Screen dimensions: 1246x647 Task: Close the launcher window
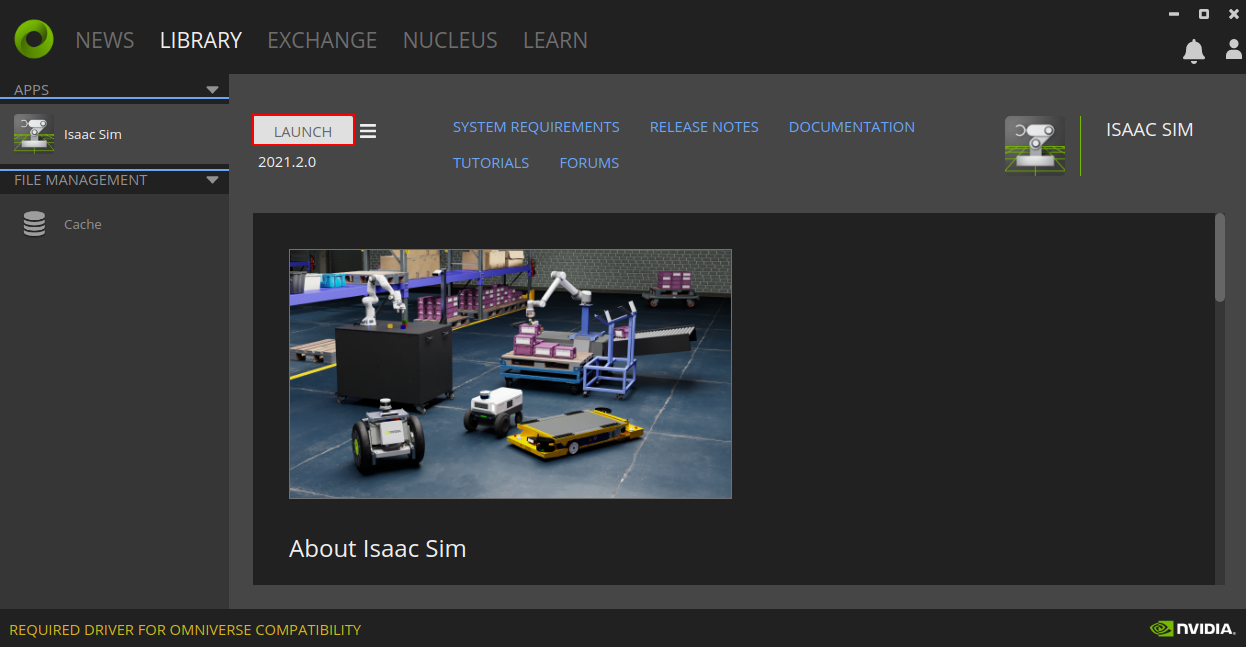click(1234, 14)
